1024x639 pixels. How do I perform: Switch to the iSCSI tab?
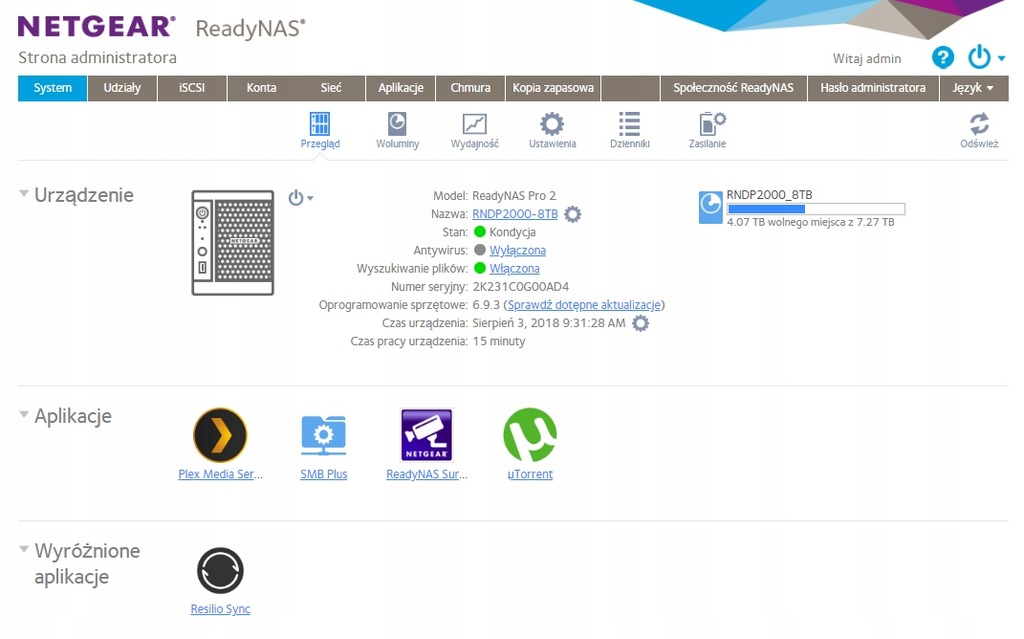tap(192, 88)
